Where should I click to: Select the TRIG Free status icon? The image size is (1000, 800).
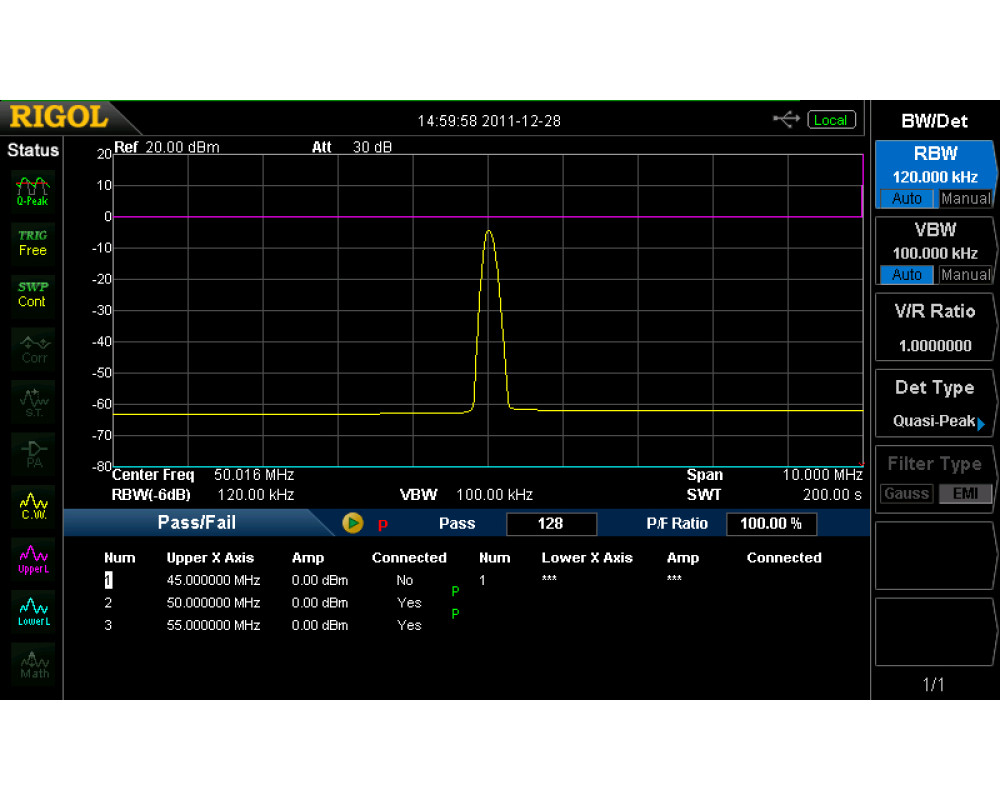tap(33, 242)
